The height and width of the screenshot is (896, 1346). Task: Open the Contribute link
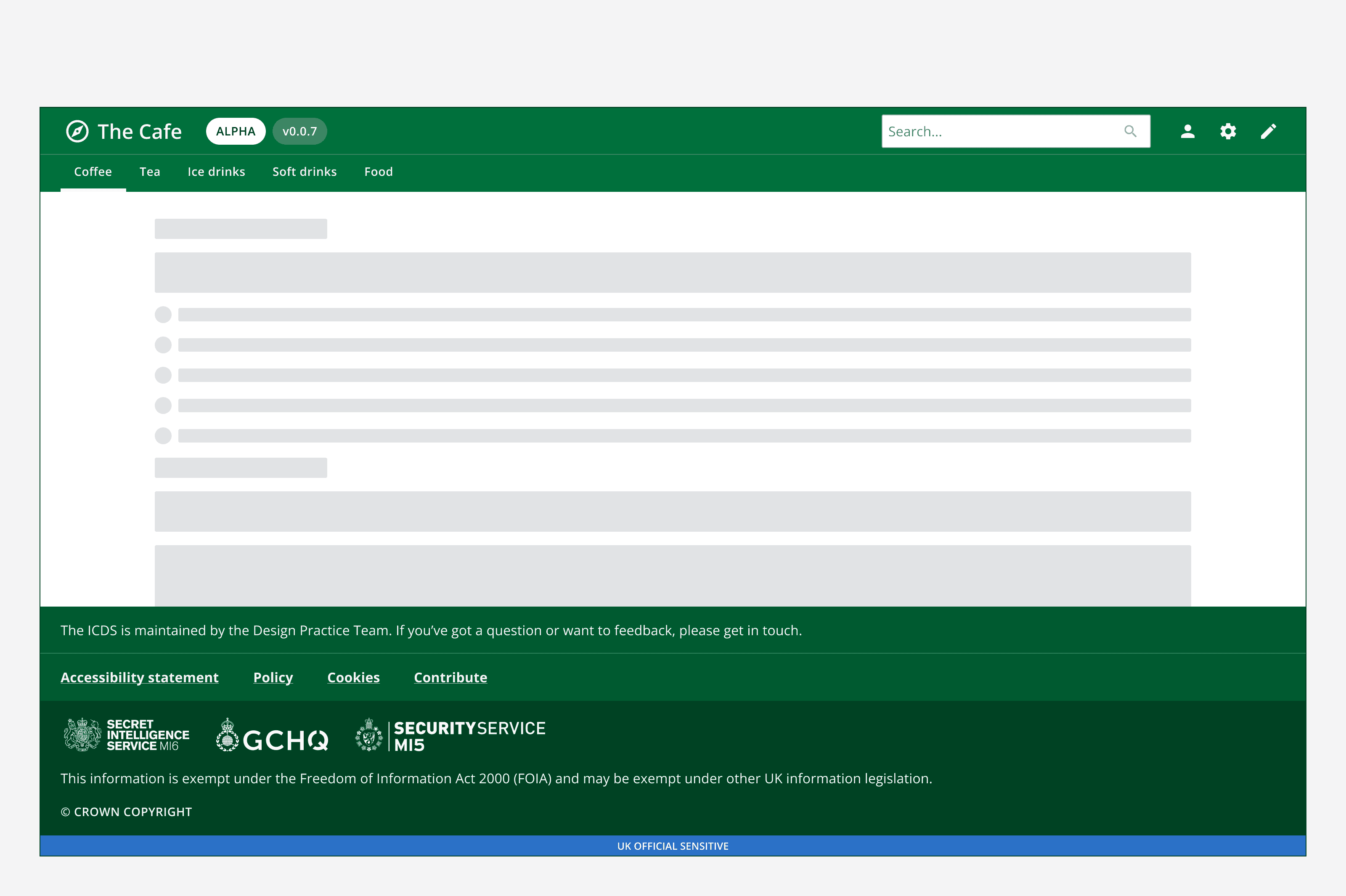450,677
